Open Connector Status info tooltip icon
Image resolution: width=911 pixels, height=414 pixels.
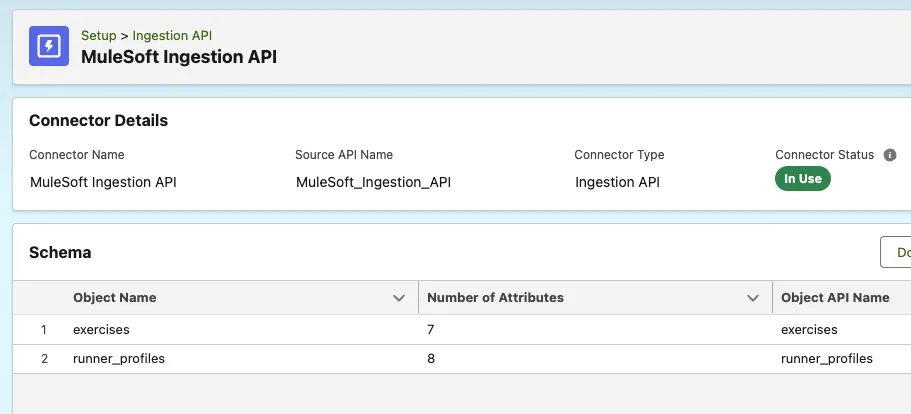tap(890, 155)
